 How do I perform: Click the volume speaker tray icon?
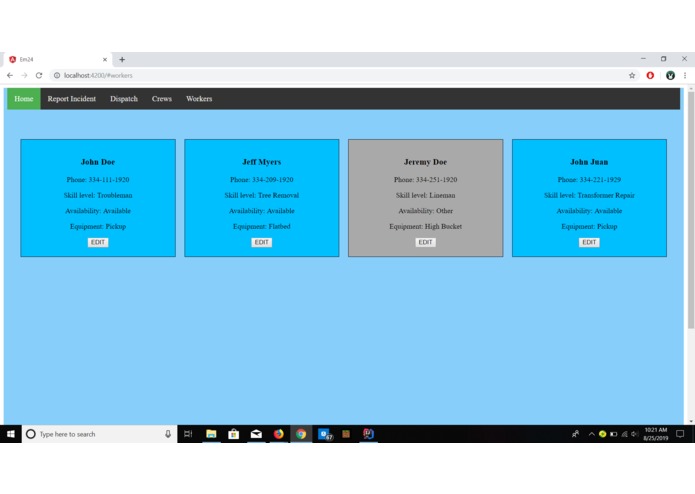pos(635,434)
